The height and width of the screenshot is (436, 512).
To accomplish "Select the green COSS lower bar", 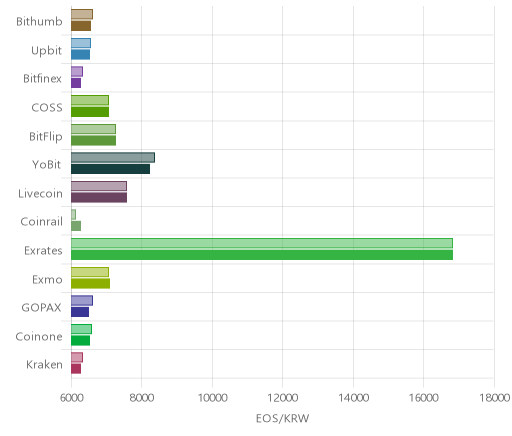I will click(90, 112).
